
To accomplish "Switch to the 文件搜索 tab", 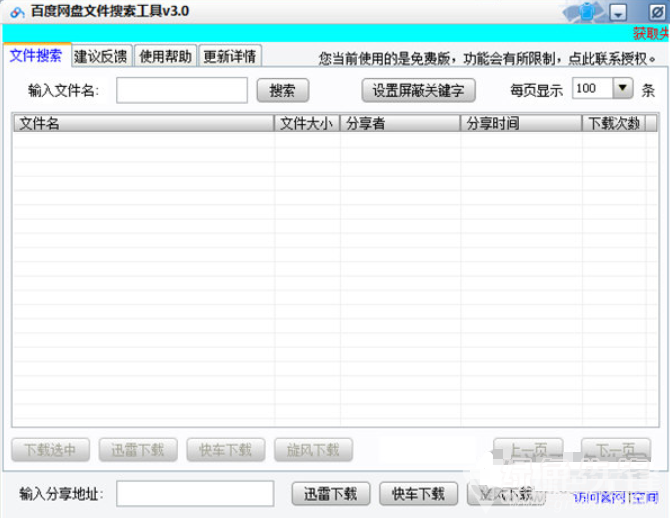I will tap(36, 56).
